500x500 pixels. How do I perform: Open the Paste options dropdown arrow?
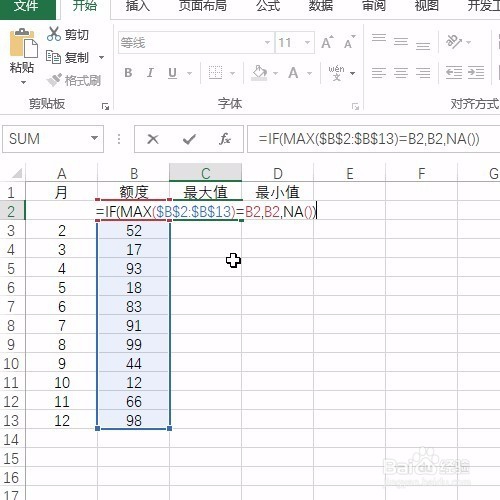point(23,82)
